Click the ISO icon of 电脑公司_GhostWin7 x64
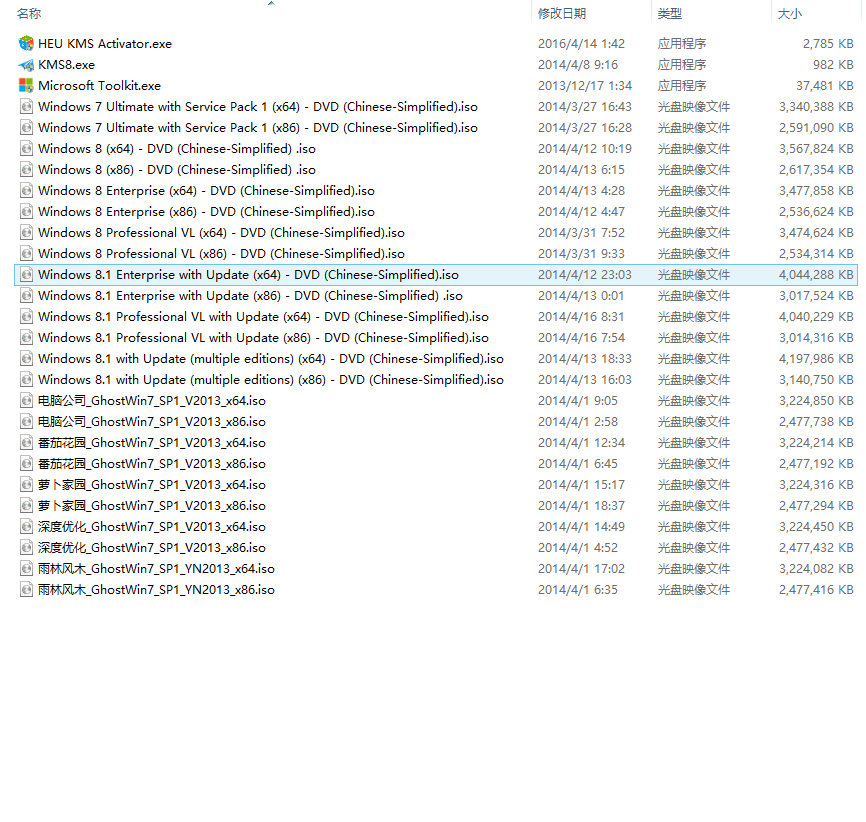Image resolution: width=866 pixels, height=822 pixels. [x=26, y=401]
